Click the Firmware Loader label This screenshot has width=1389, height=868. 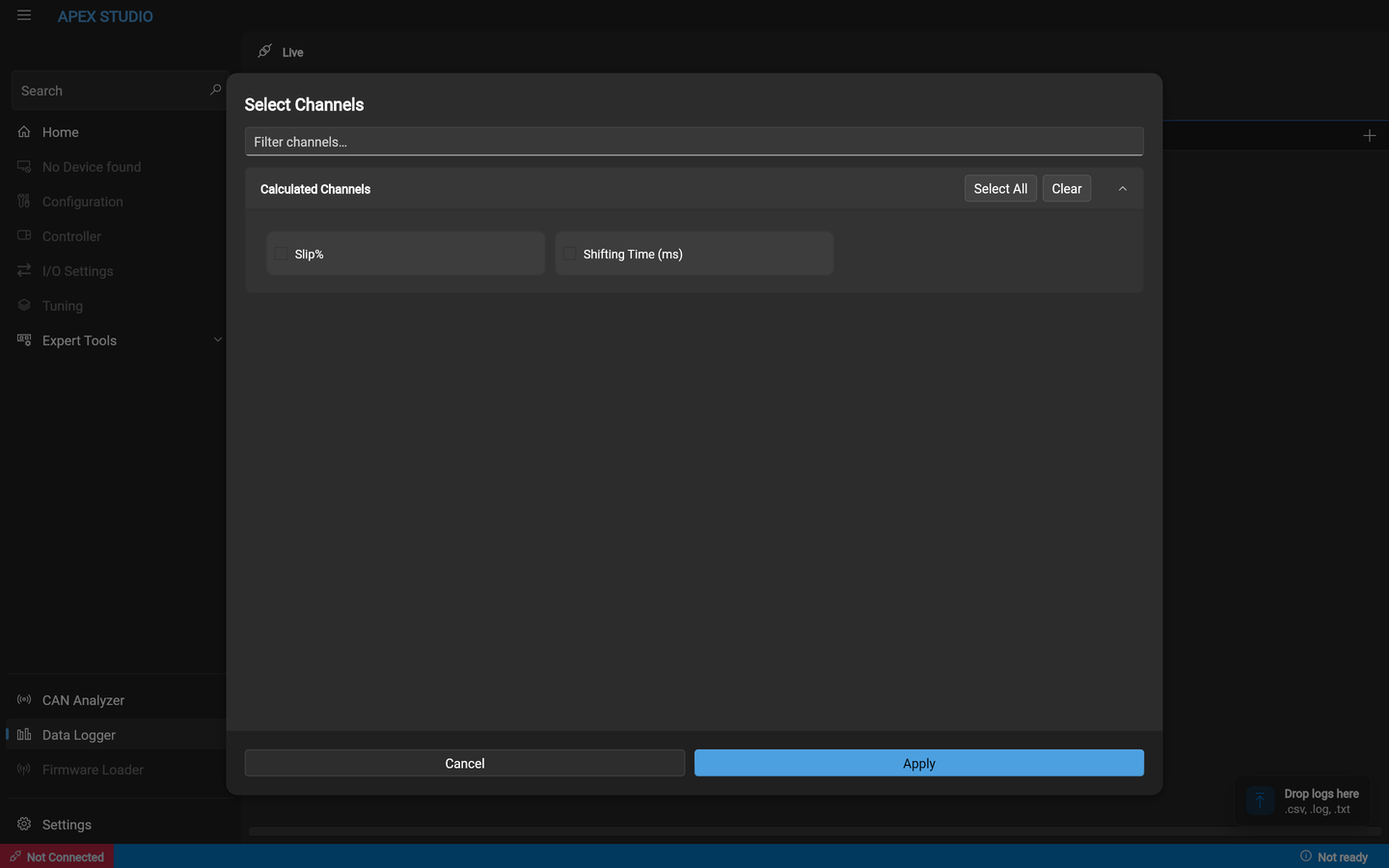point(93,770)
